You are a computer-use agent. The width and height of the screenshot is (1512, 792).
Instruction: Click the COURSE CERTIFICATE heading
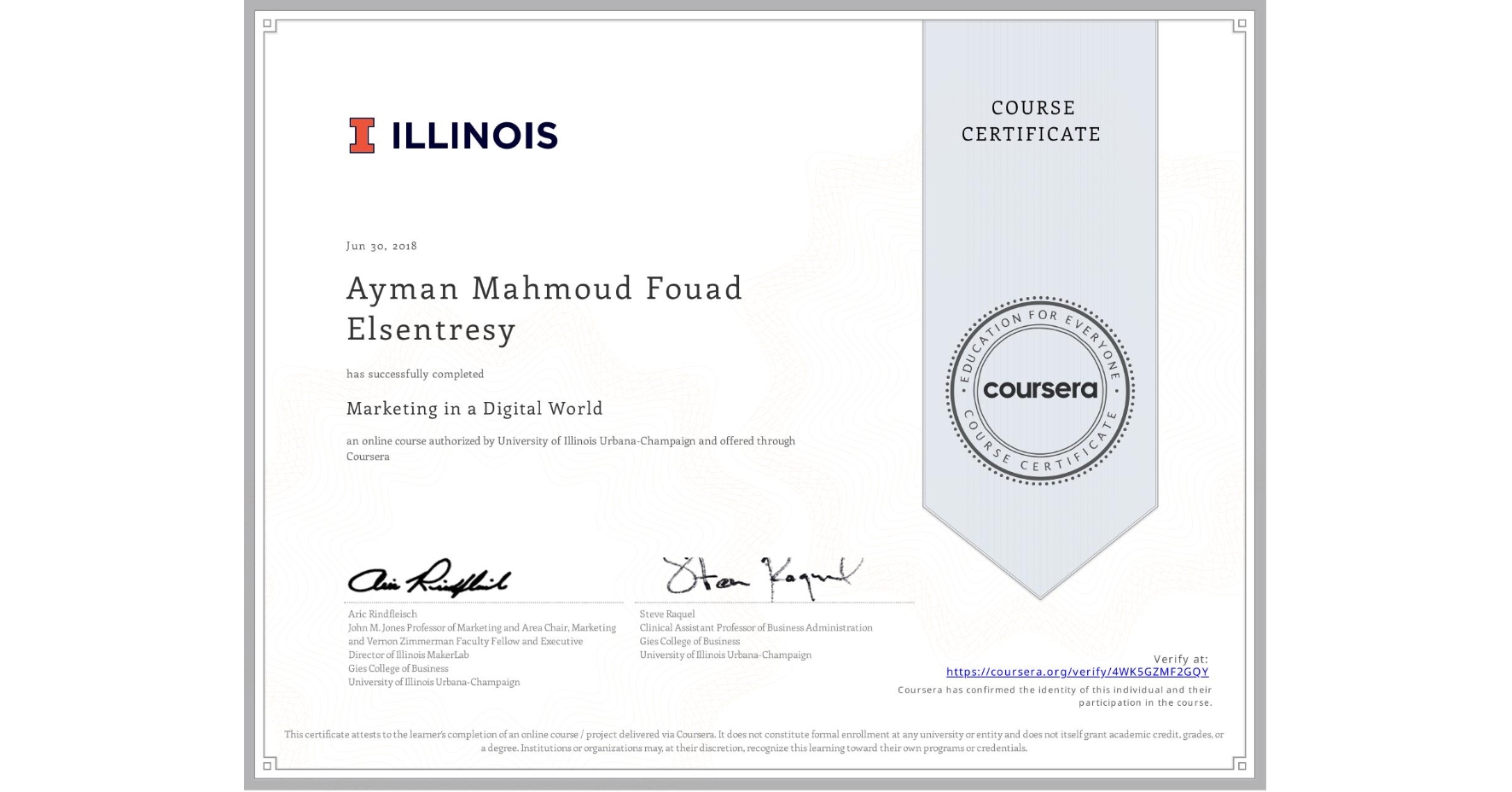(1031, 120)
